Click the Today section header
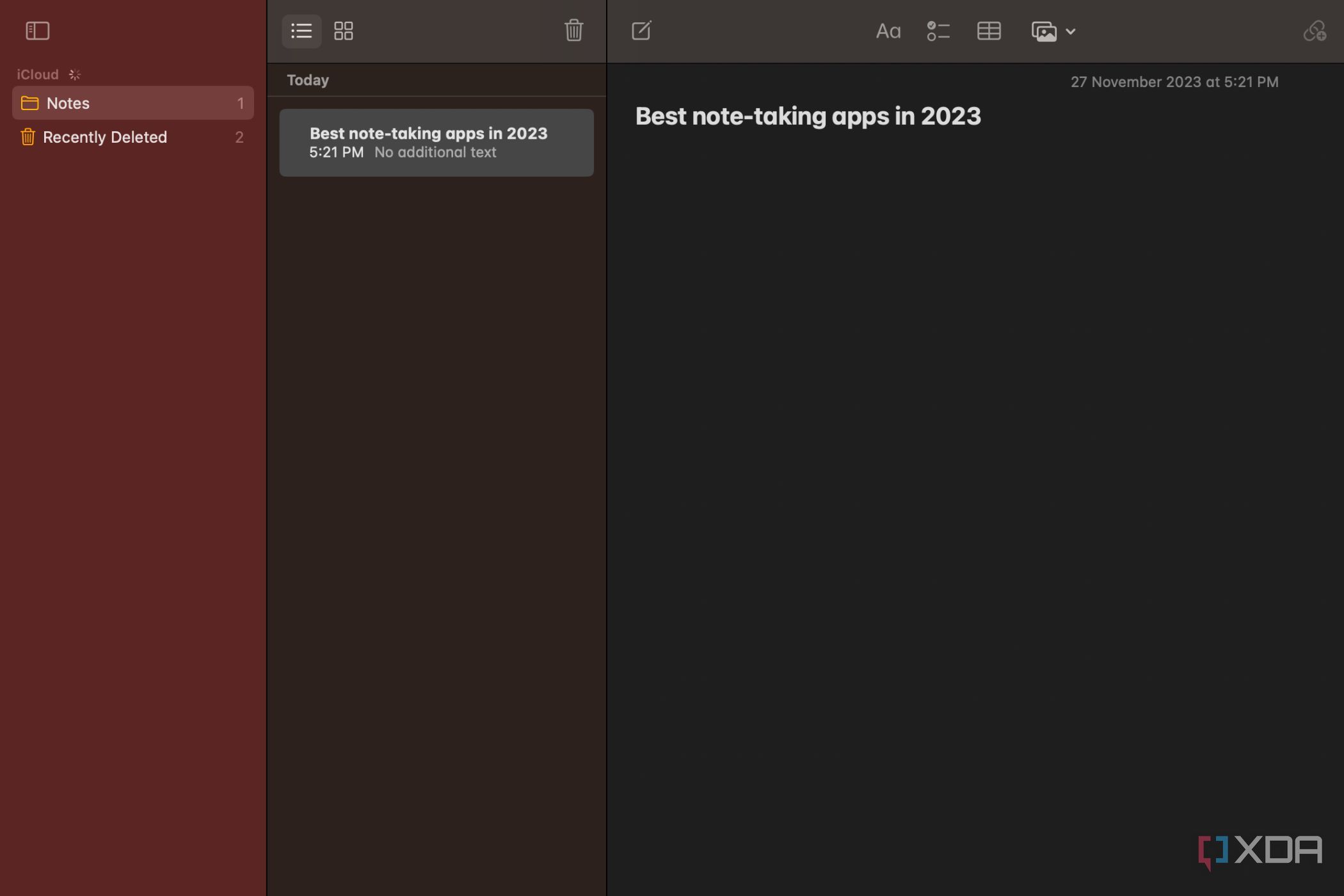The image size is (1344, 896). (308, 80)
